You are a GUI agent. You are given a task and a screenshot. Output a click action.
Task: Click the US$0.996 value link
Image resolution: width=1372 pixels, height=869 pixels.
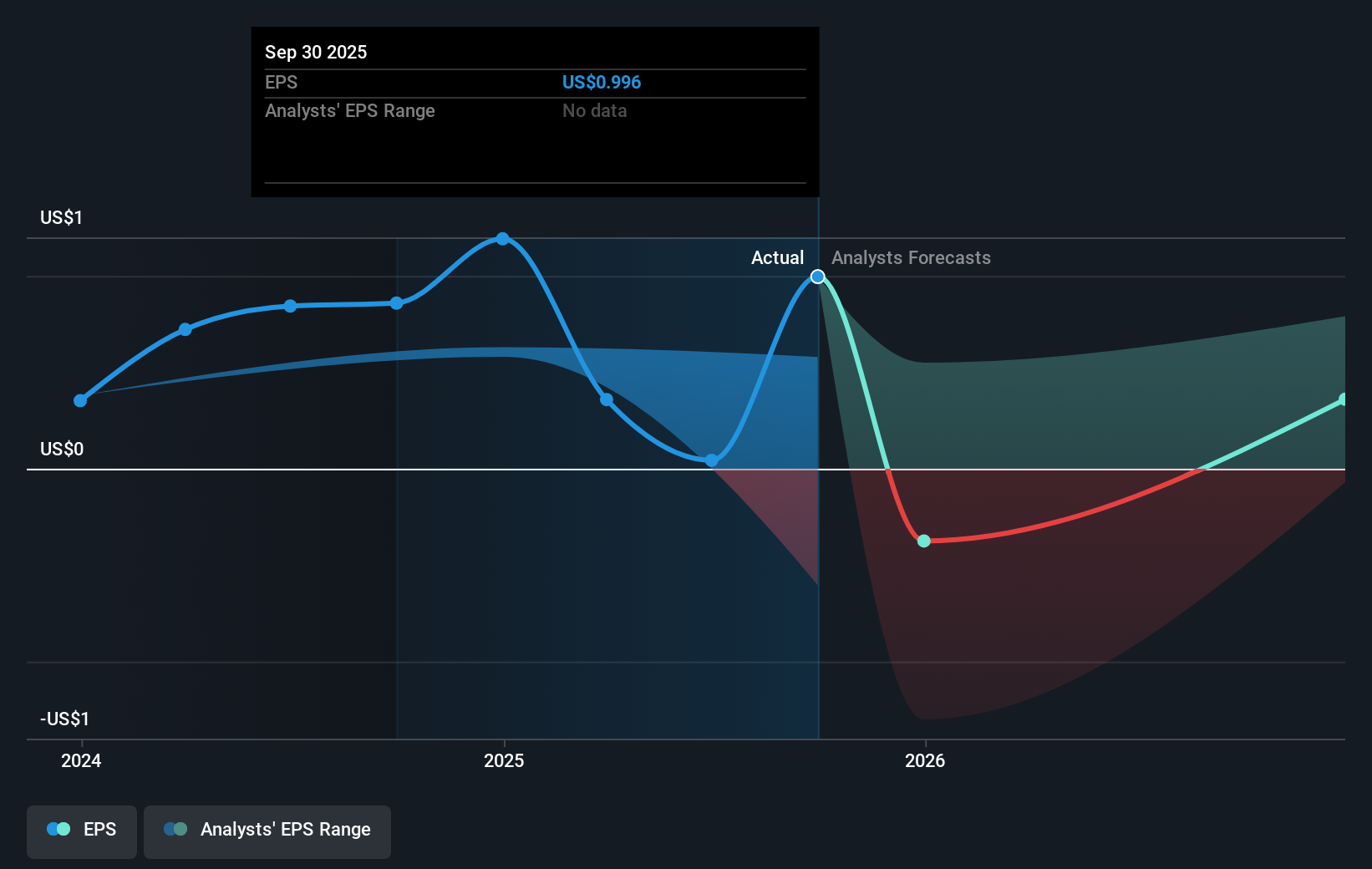[x=602, y=82]
